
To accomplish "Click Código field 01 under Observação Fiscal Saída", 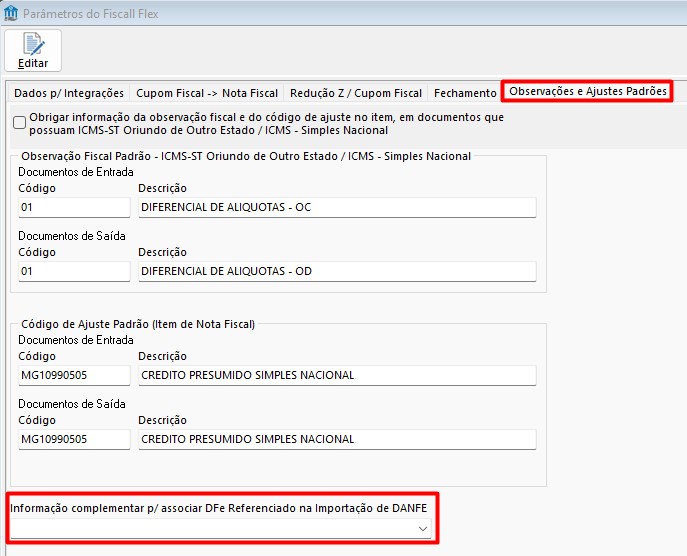I will pyautogui.click(x=74, y=271).
